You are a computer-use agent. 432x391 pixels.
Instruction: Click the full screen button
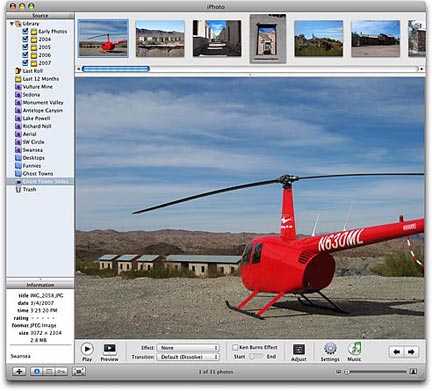(x=79, y=371)
